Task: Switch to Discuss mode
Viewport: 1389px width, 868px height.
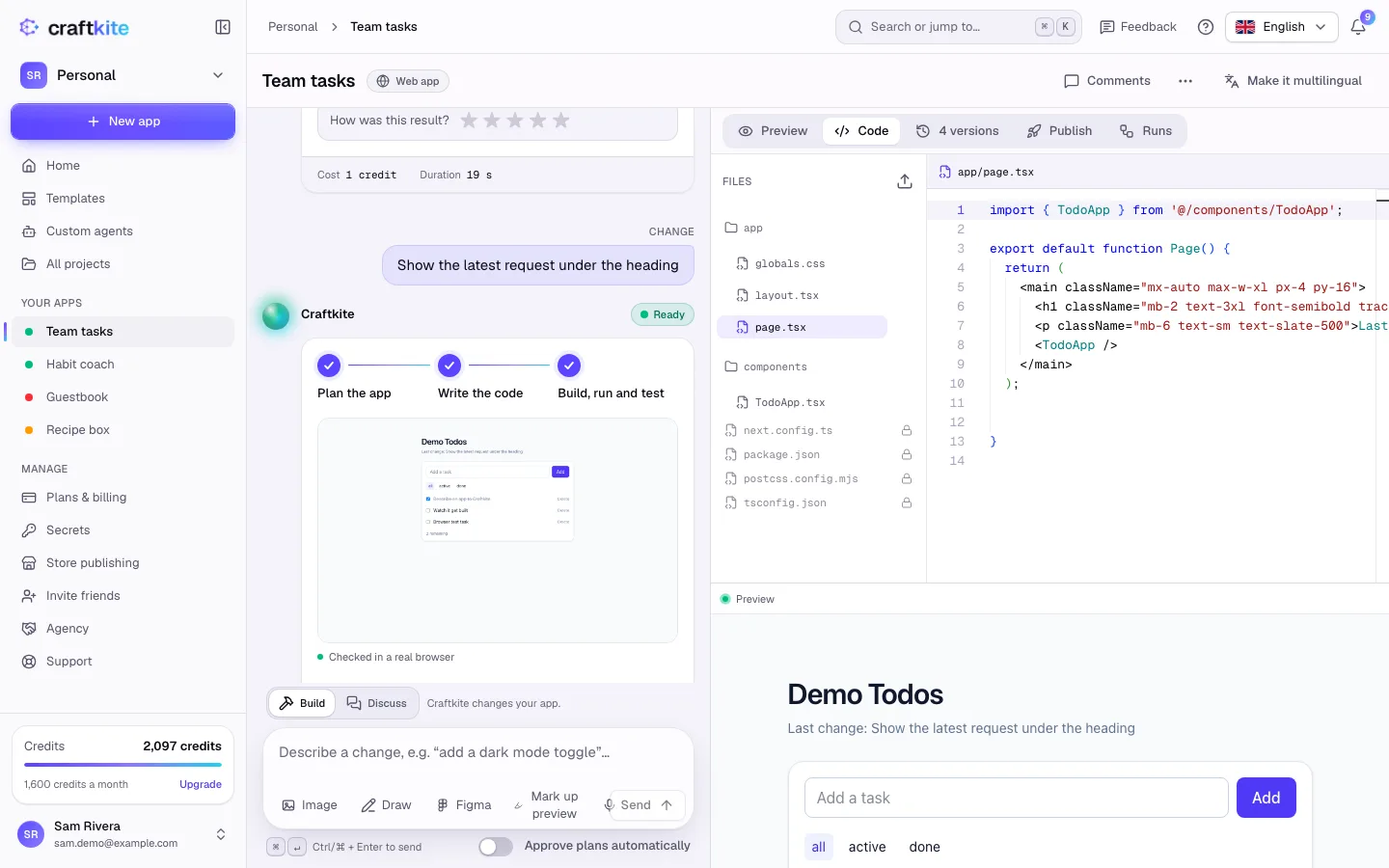Action: click(377, 703)
